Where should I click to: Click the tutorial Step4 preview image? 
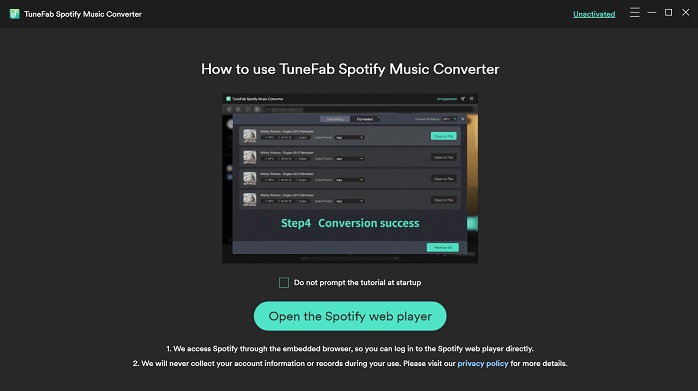click(x=350, y=178)
